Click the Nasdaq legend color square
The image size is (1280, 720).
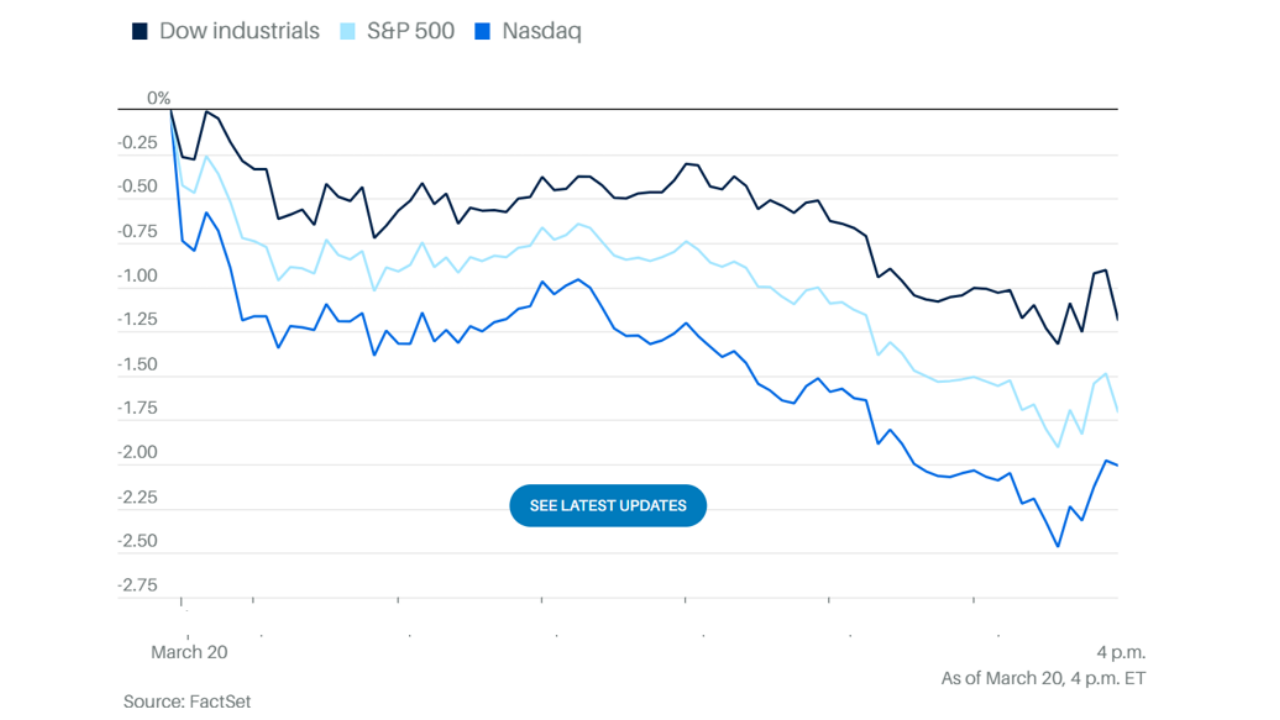pyautogui.click(x=483, y=32)
